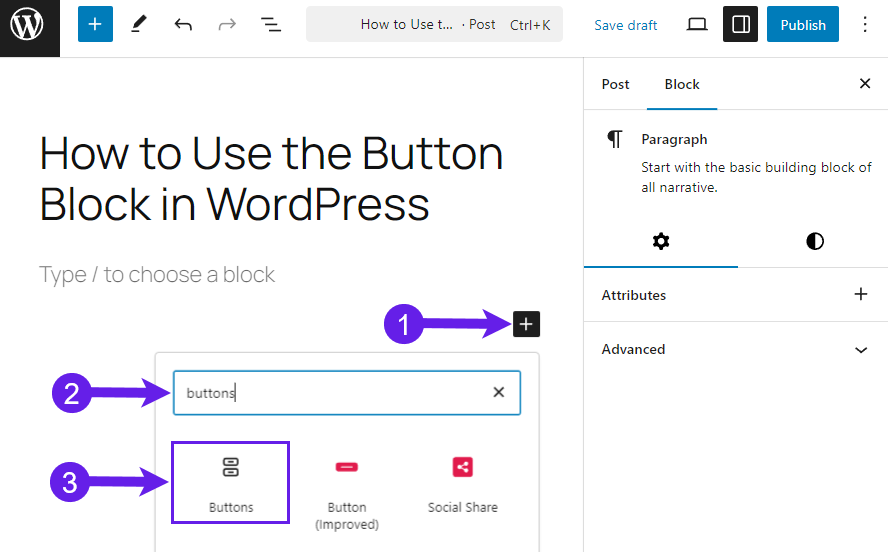Select the pencil Tools icon

tap(139, 24)
